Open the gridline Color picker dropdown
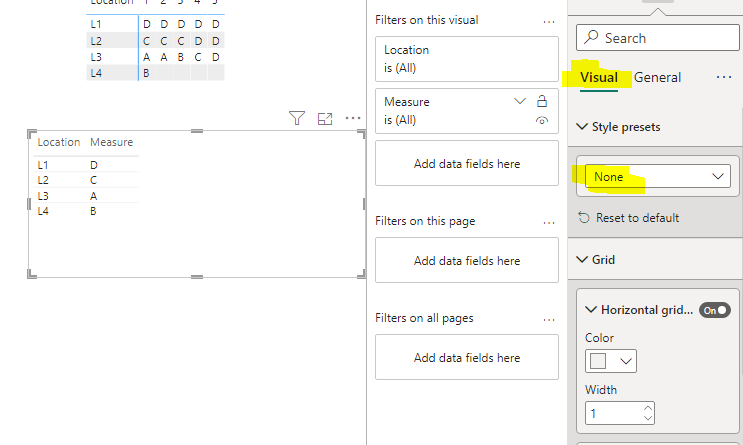The height and width of the screenshot is (445, 743). [611, 361]
